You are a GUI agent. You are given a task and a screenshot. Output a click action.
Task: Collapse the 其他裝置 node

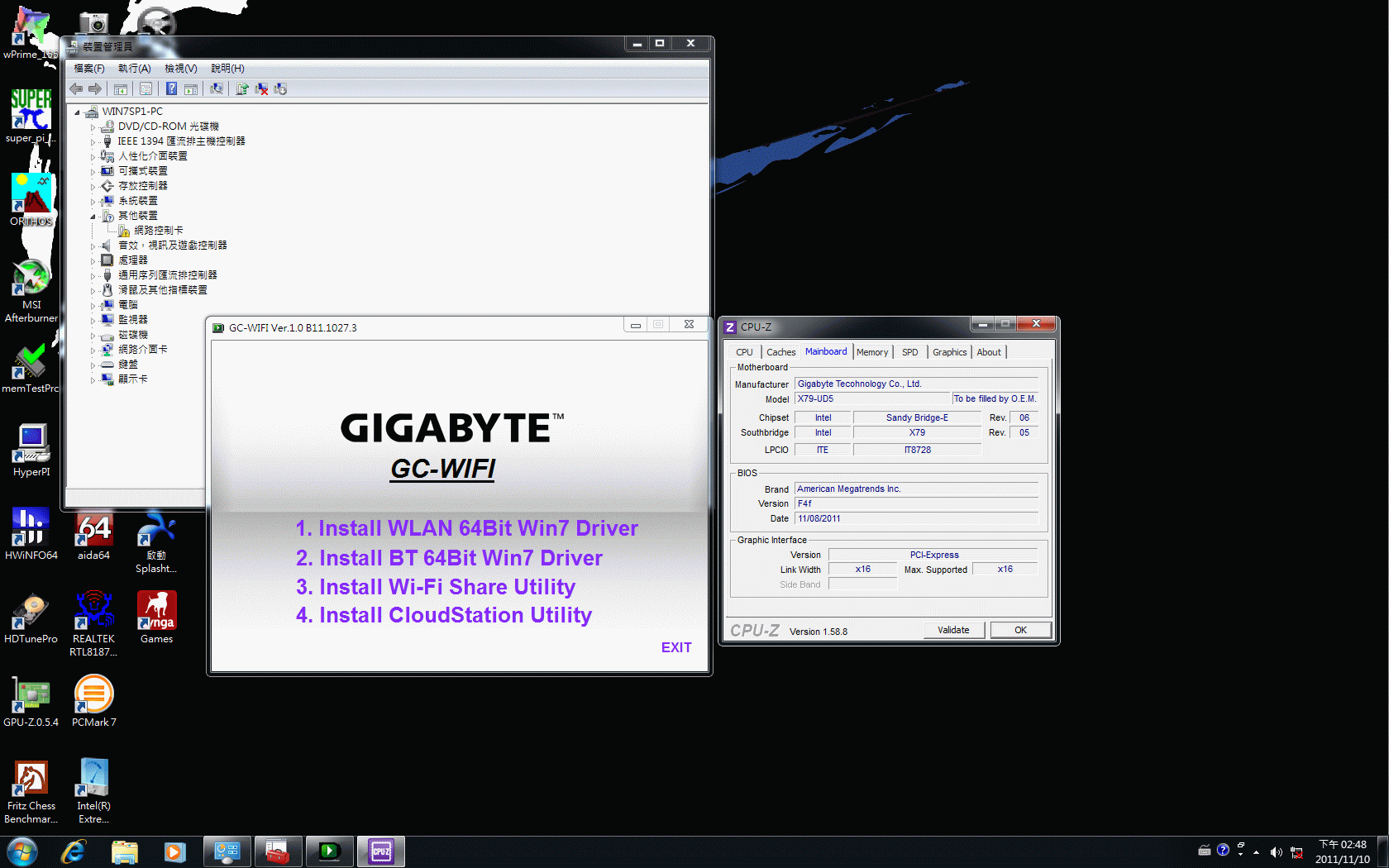(x=93, y=217)
